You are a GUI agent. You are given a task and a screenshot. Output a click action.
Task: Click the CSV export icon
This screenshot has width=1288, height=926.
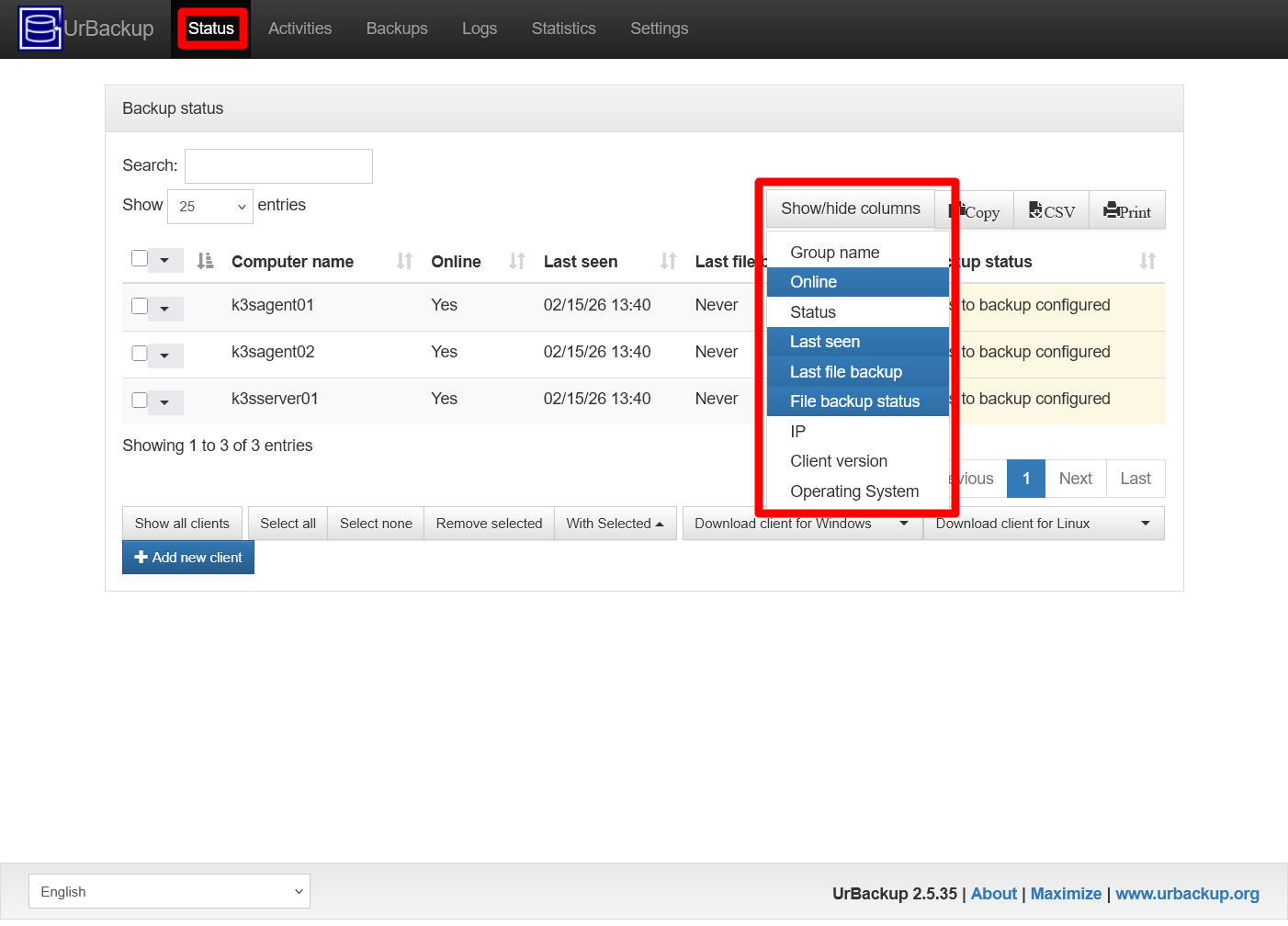(1035, 210)
